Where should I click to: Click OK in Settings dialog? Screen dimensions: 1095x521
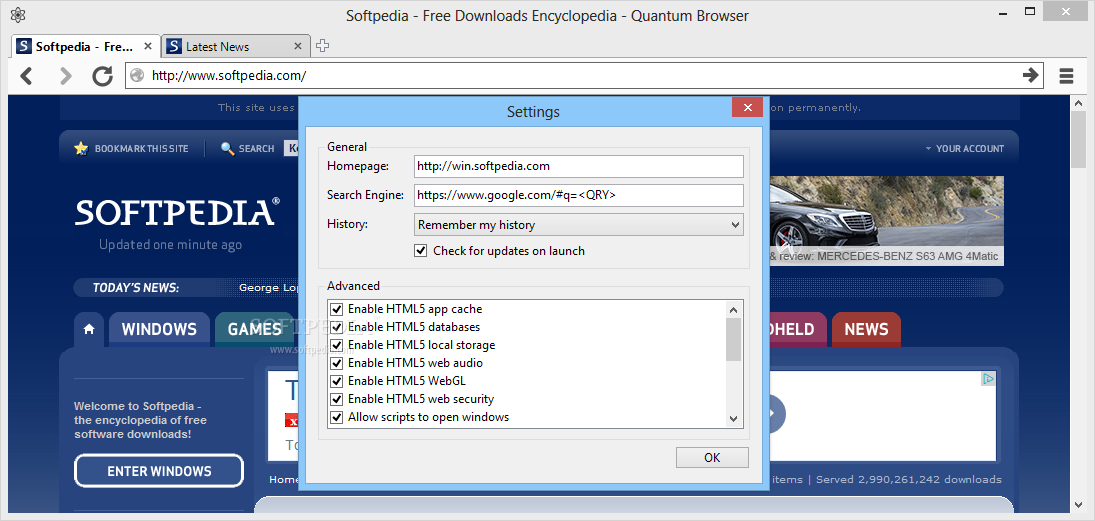tap(712, 457)
